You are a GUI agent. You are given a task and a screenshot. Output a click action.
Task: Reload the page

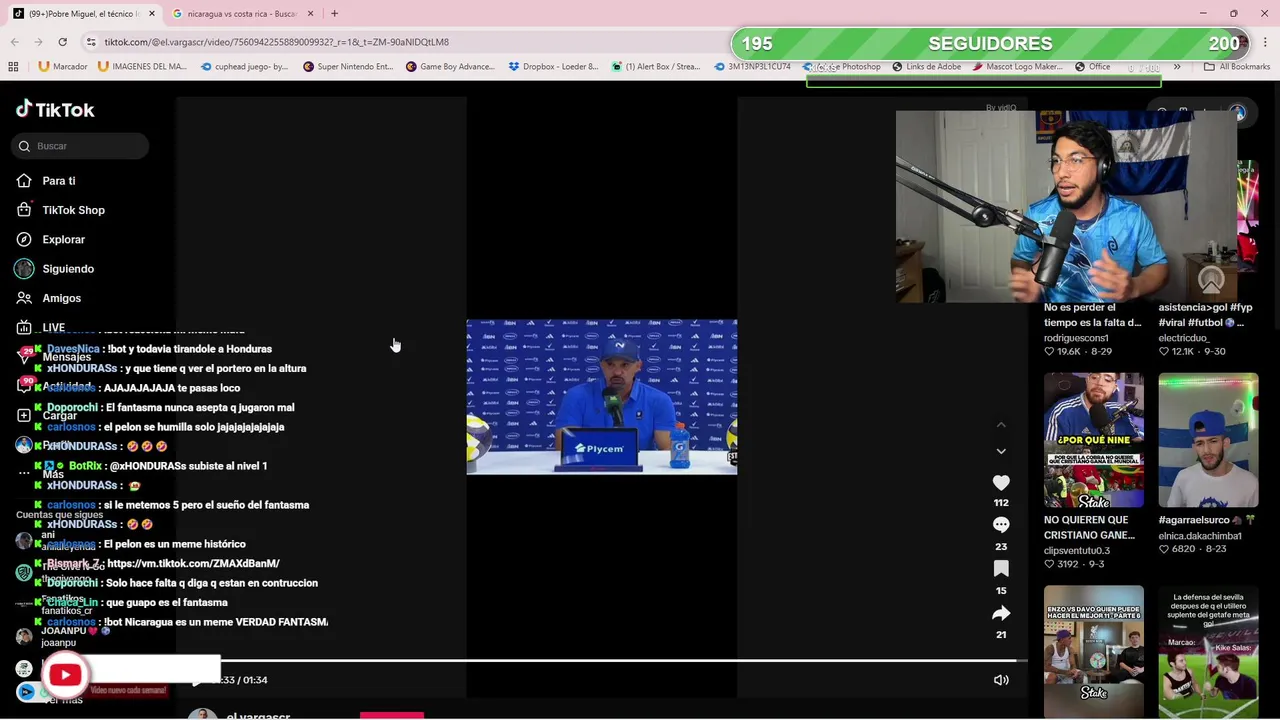(62, 42)
